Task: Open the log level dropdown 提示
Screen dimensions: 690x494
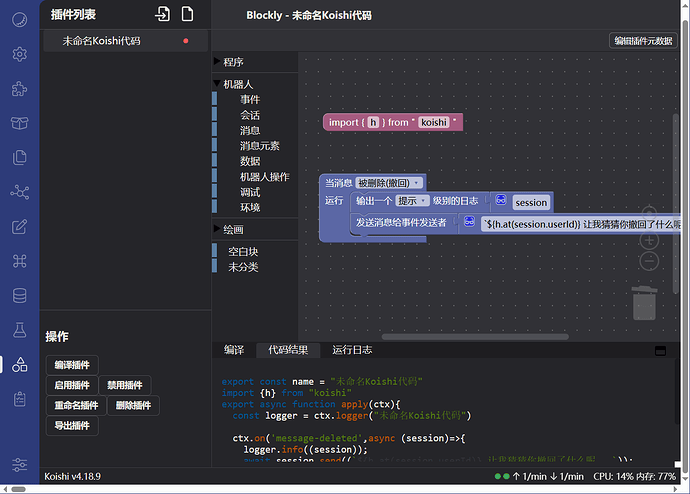Action: [412, 201]
